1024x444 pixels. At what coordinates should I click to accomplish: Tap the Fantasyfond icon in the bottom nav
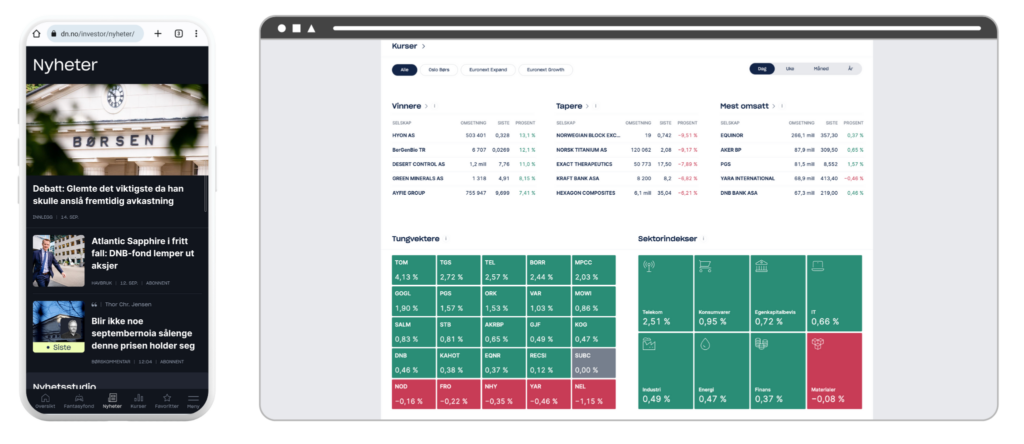point(78,397)
